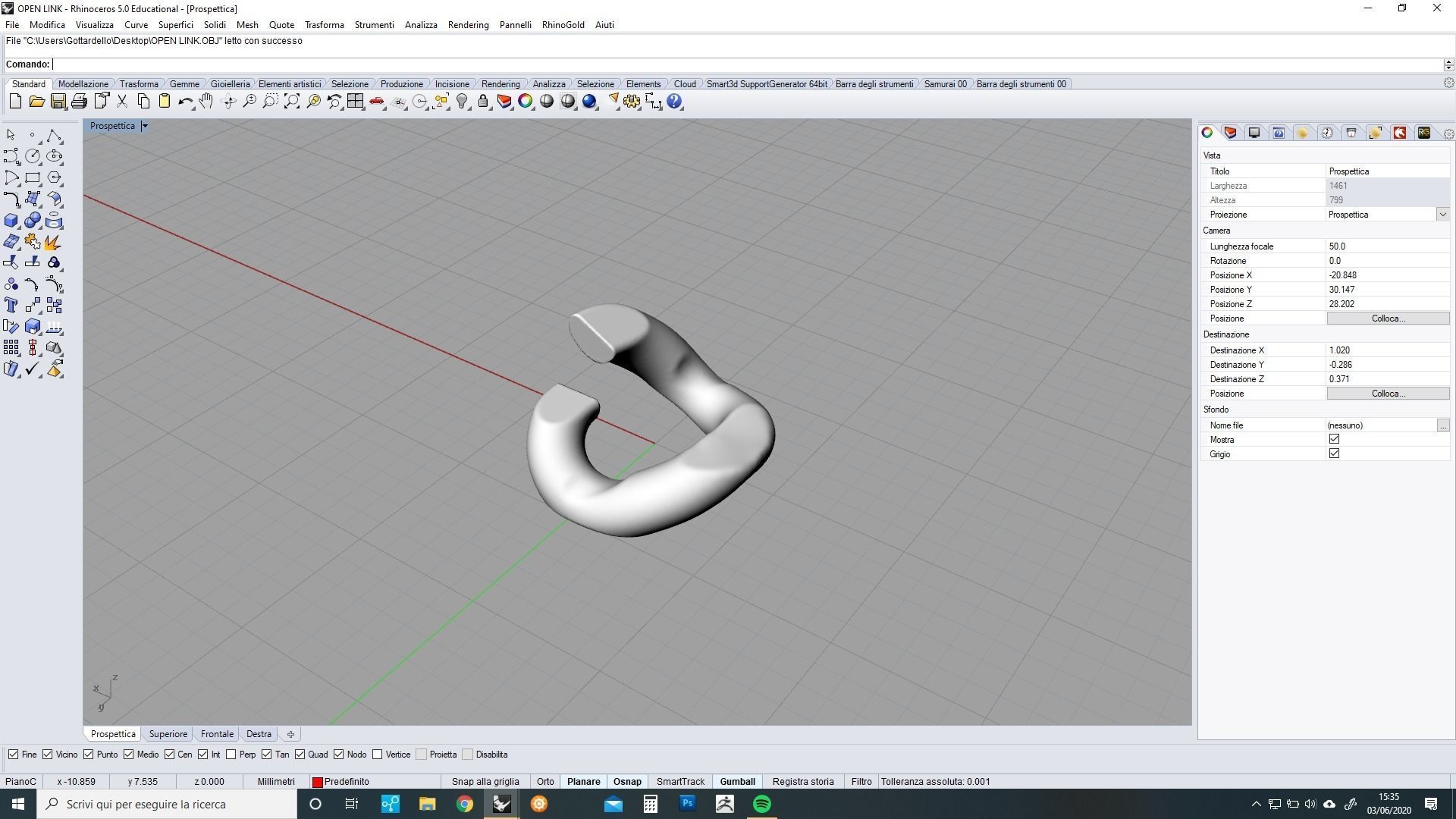Open Google Chrome from the taskbar
Screen dimensions: 1456x819
[x=464, y=804]
